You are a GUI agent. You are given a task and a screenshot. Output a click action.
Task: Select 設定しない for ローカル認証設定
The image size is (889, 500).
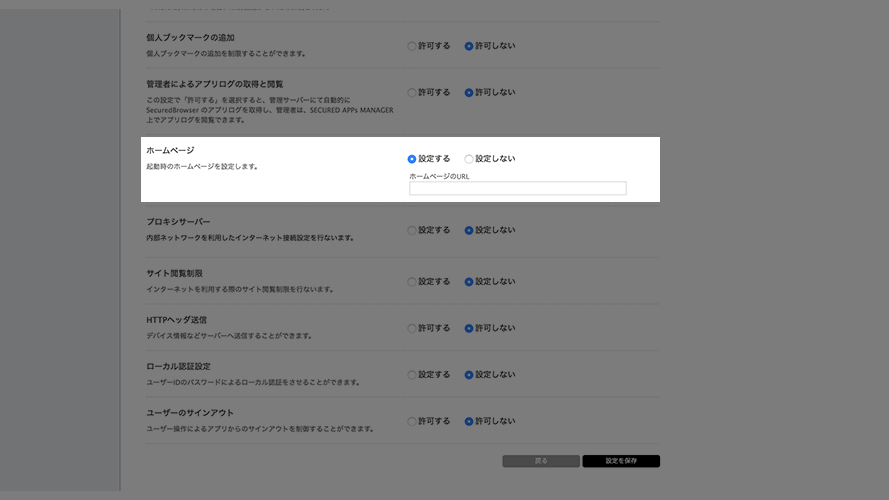[x=468, y=375]
